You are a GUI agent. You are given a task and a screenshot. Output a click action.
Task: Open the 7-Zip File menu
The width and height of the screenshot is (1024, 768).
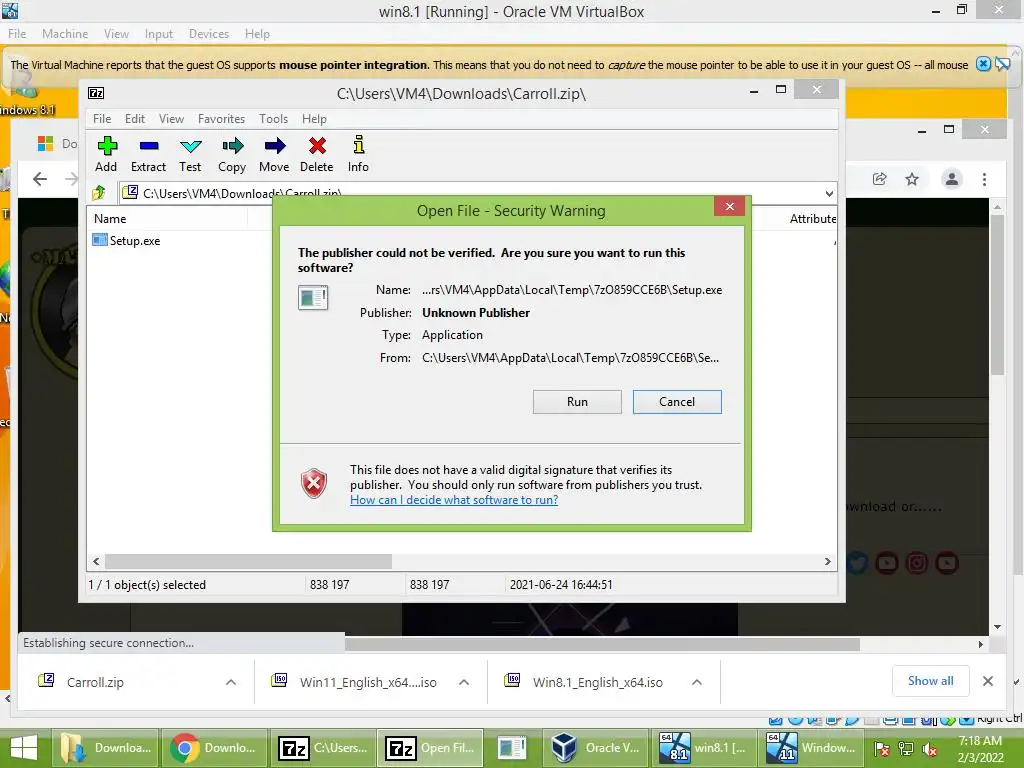coord(102,119)
